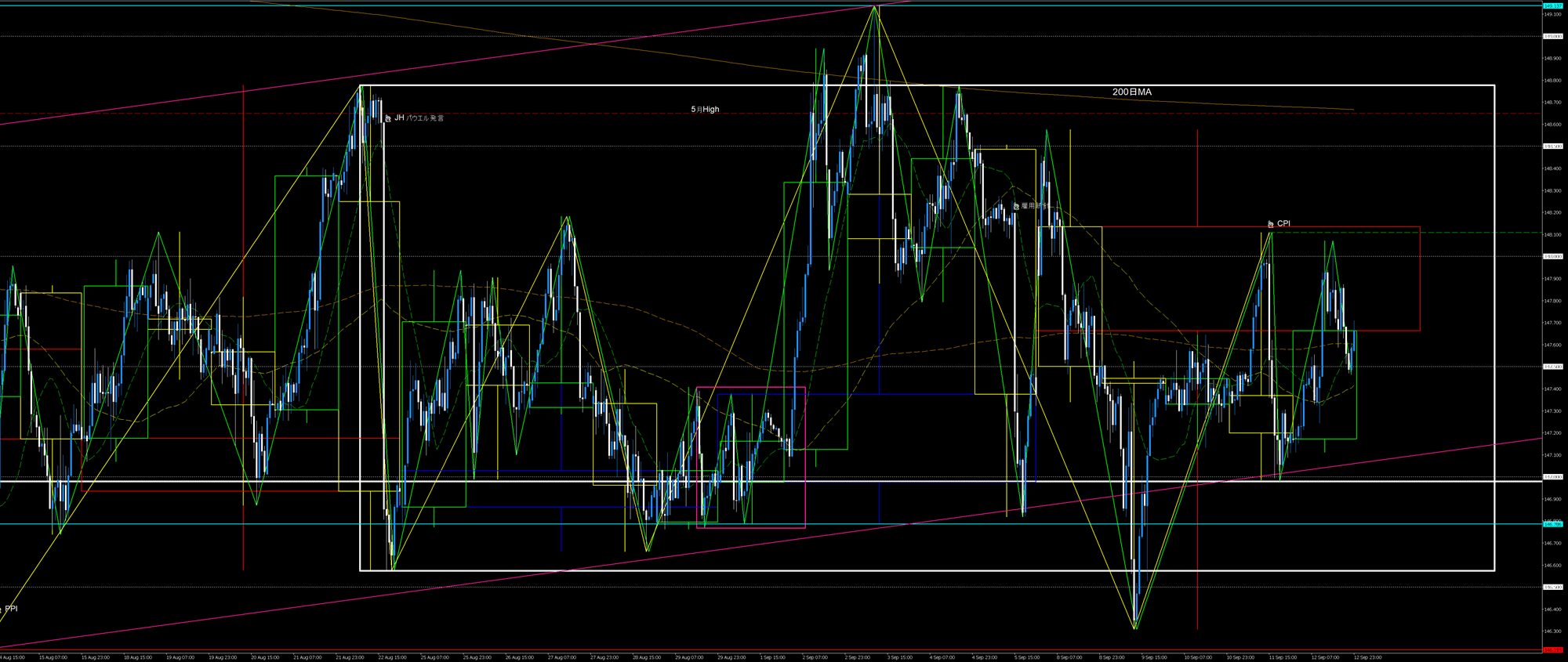
Task: Click the 2 Sep 07:00 time label
Action: pos(815,657)
